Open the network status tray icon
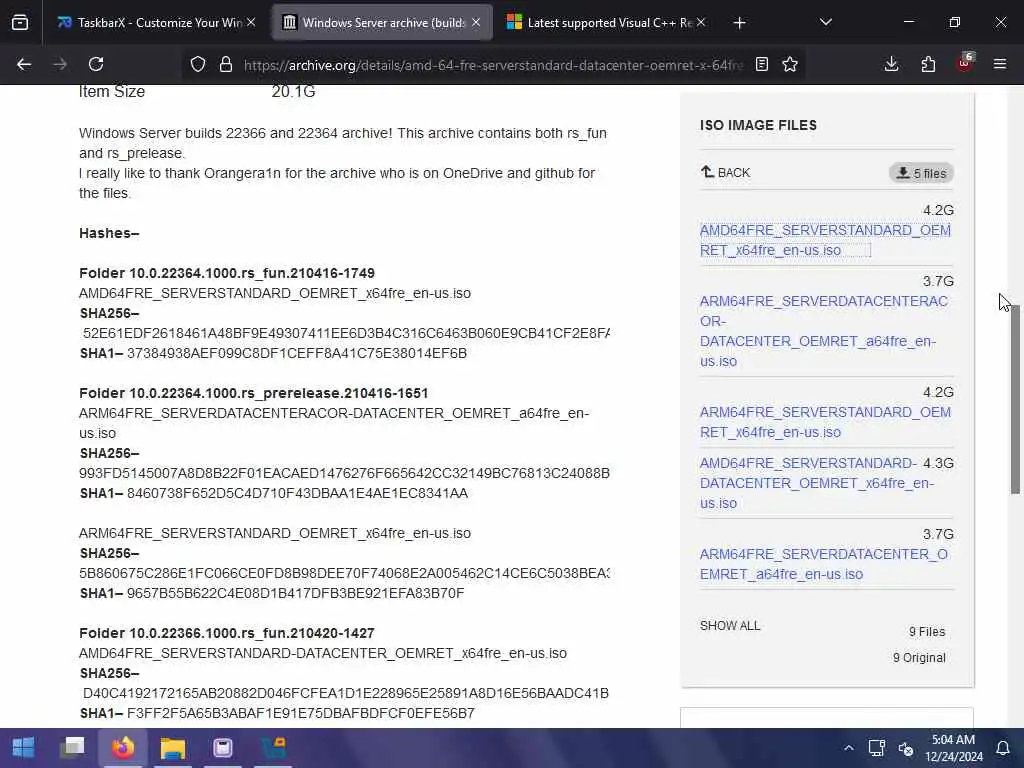 pyautogui.click(x=876, y=748)
